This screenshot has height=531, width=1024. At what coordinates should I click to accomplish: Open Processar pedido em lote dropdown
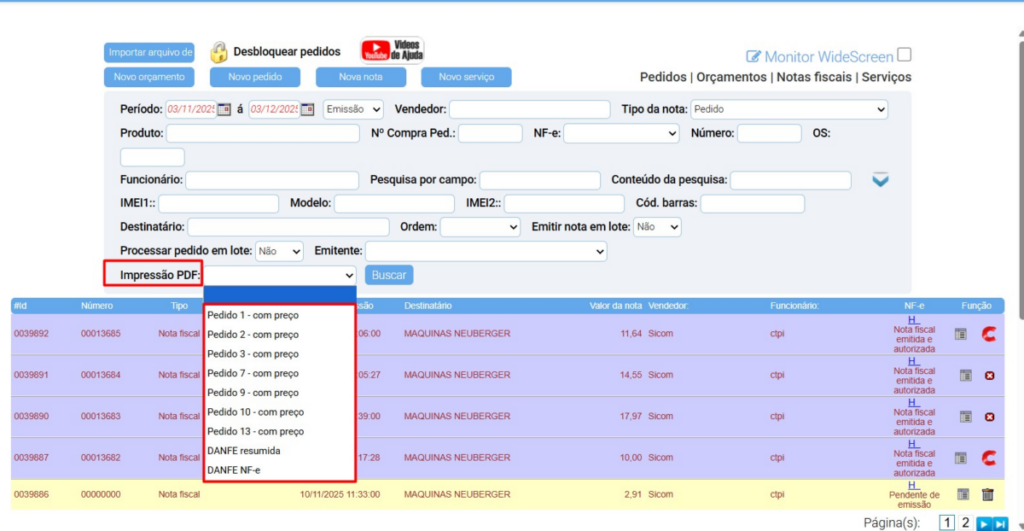tap(279, 251)
